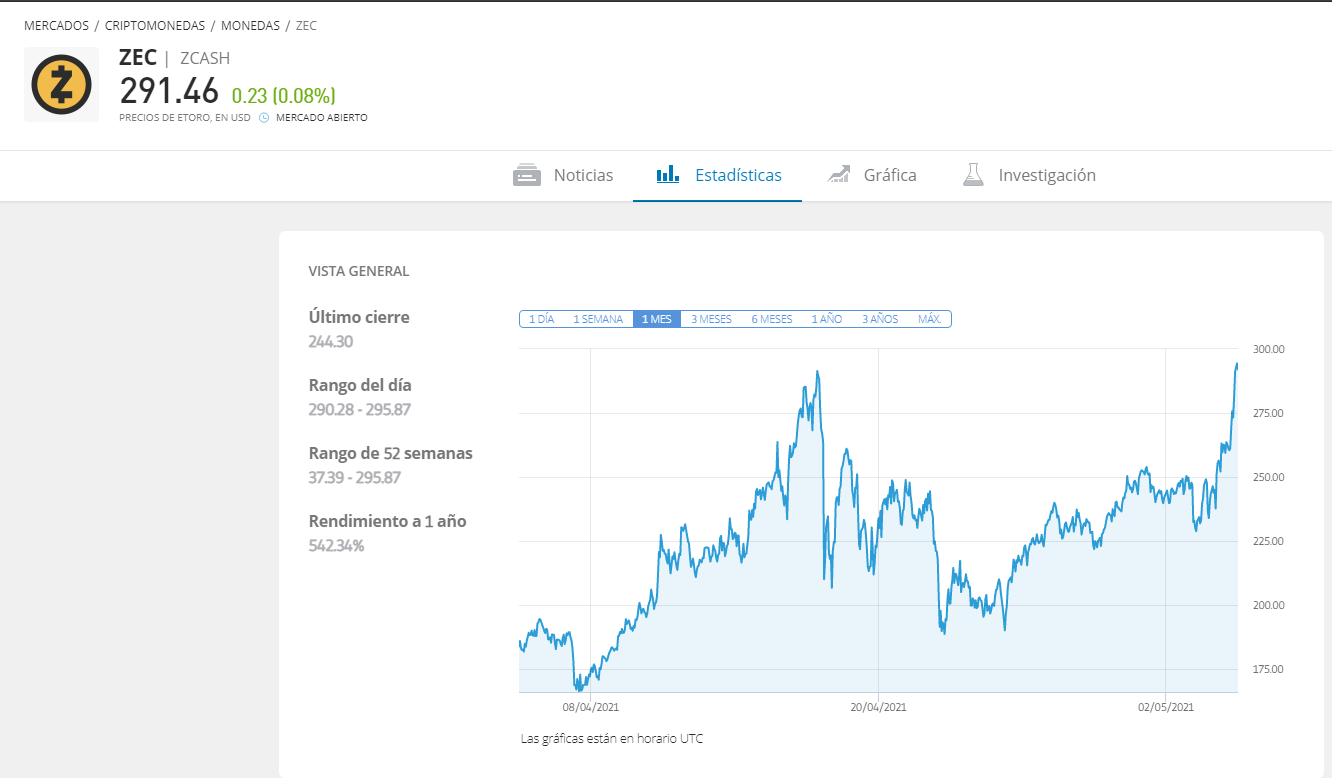Screen dimensions: 1332x778
Task: Open the Noticias tab
Action: (583, 175)
